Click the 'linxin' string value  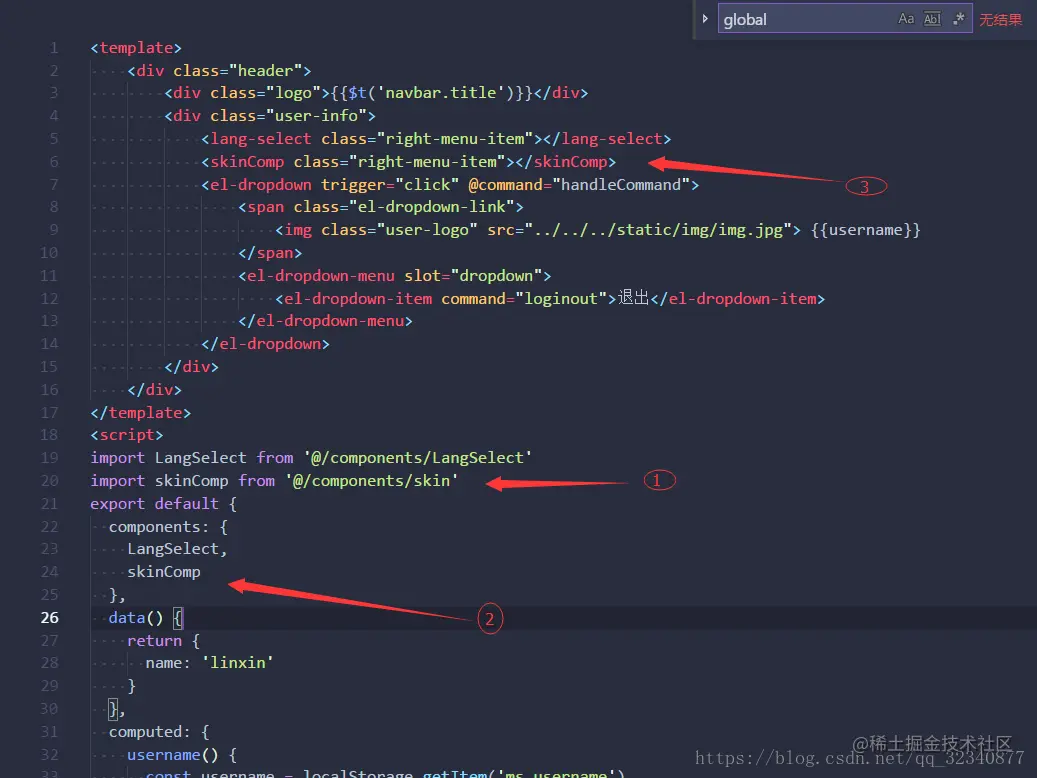[238, 663]
